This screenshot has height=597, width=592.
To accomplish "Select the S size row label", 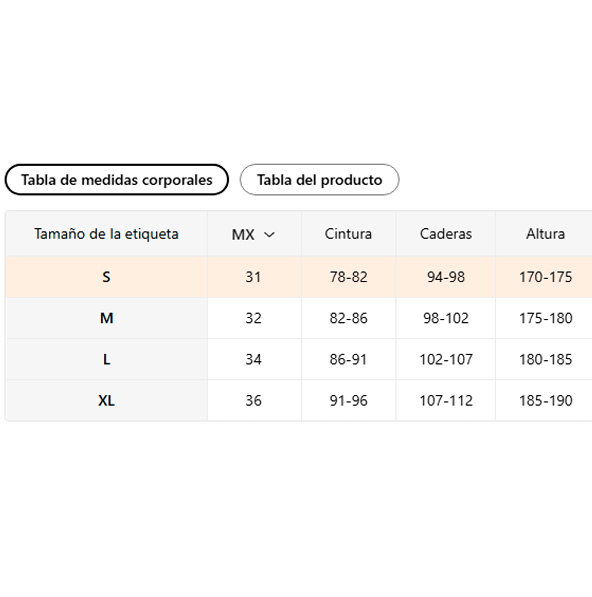I will click(107, 277).
